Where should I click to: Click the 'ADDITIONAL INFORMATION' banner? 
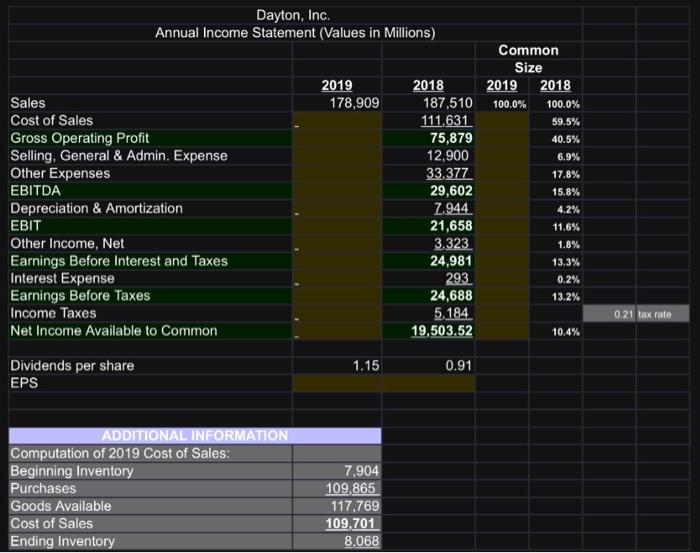tap(195, 436)
